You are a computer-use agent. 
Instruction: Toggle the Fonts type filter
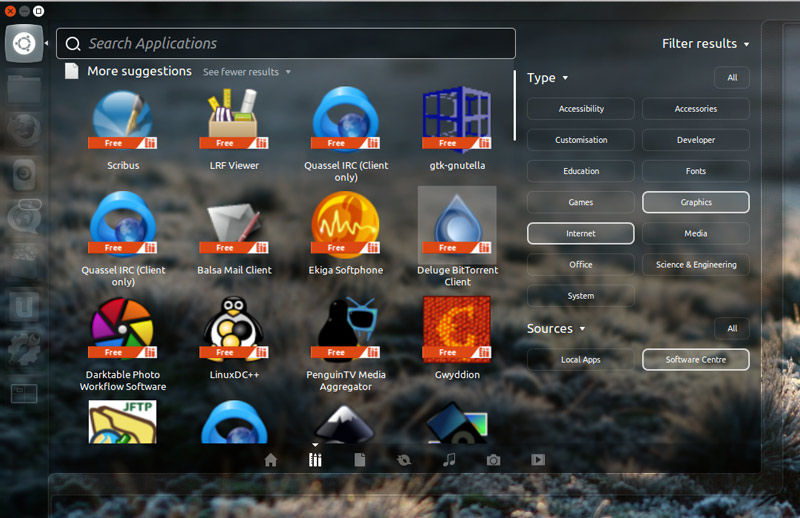pos(695,171)
